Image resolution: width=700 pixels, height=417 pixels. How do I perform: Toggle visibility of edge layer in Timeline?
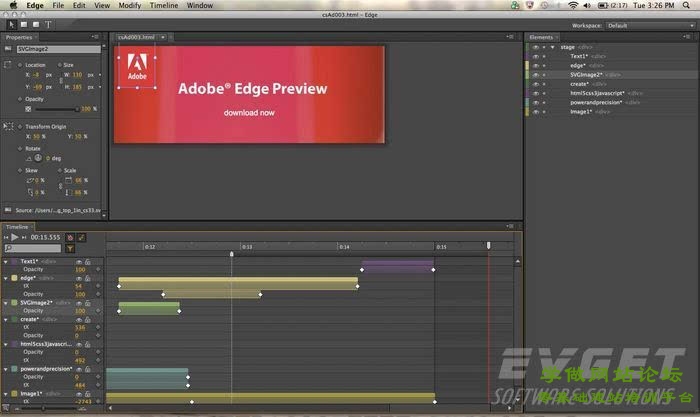78,278
